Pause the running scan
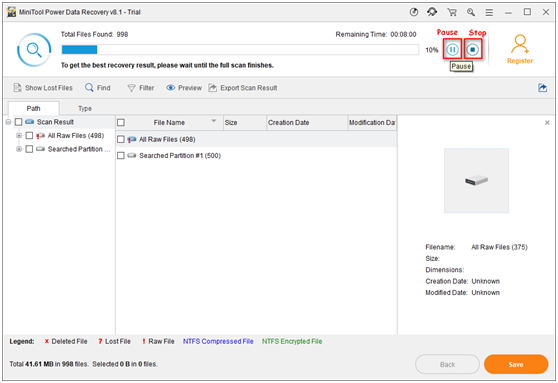 (452, 49)
